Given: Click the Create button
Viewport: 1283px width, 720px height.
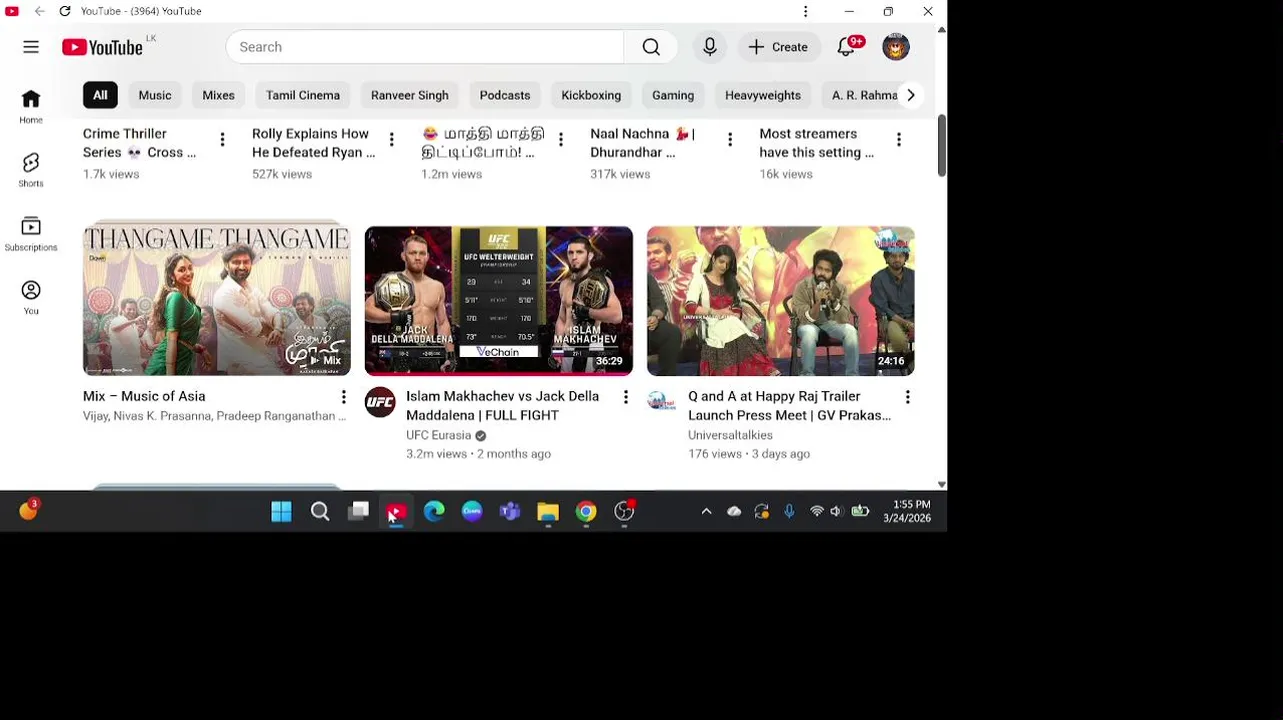Looking at the screenshot, I should (778, 47).
